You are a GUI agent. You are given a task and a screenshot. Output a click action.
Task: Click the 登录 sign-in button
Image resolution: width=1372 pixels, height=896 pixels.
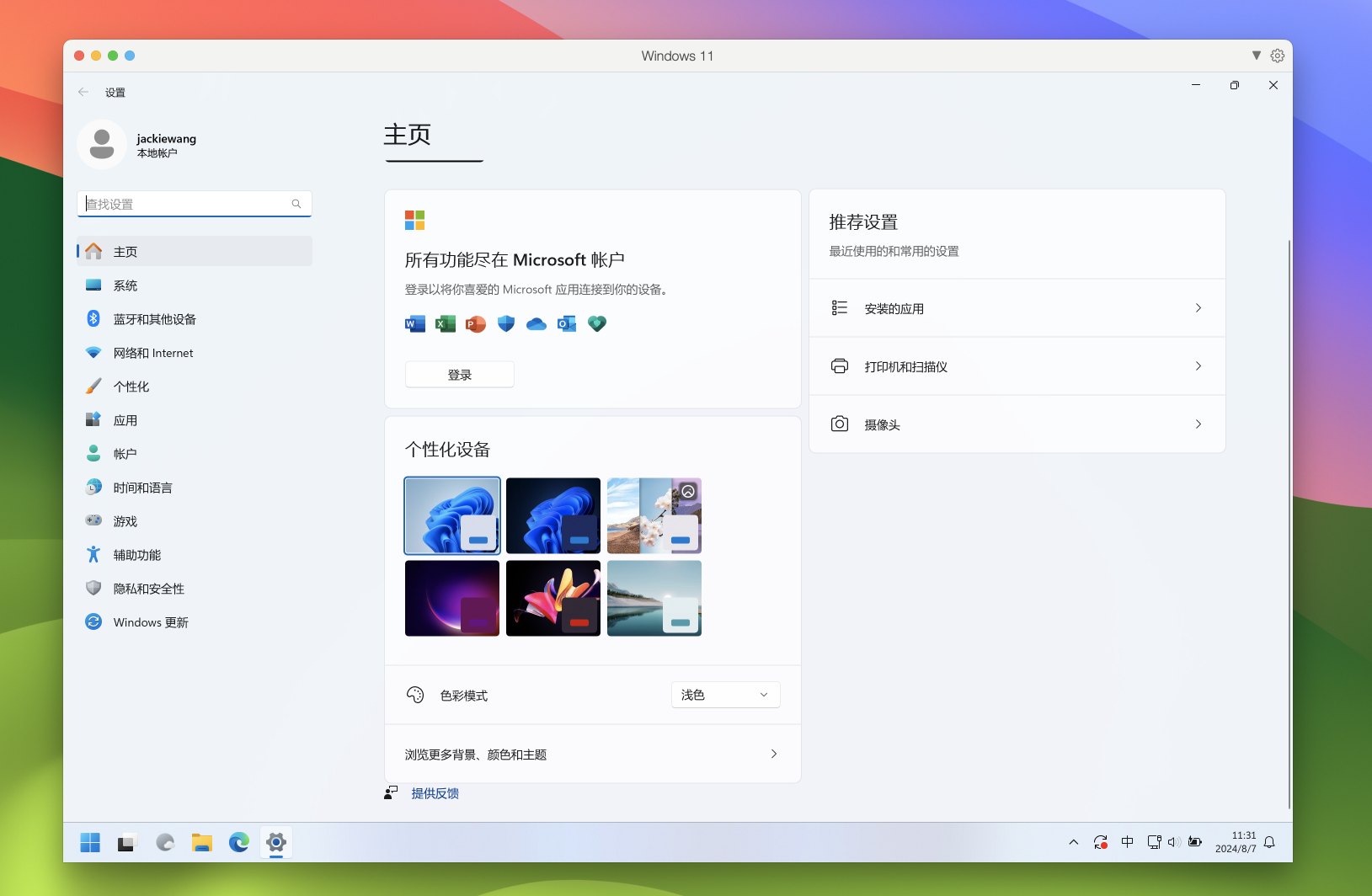[x=460, y=375]
